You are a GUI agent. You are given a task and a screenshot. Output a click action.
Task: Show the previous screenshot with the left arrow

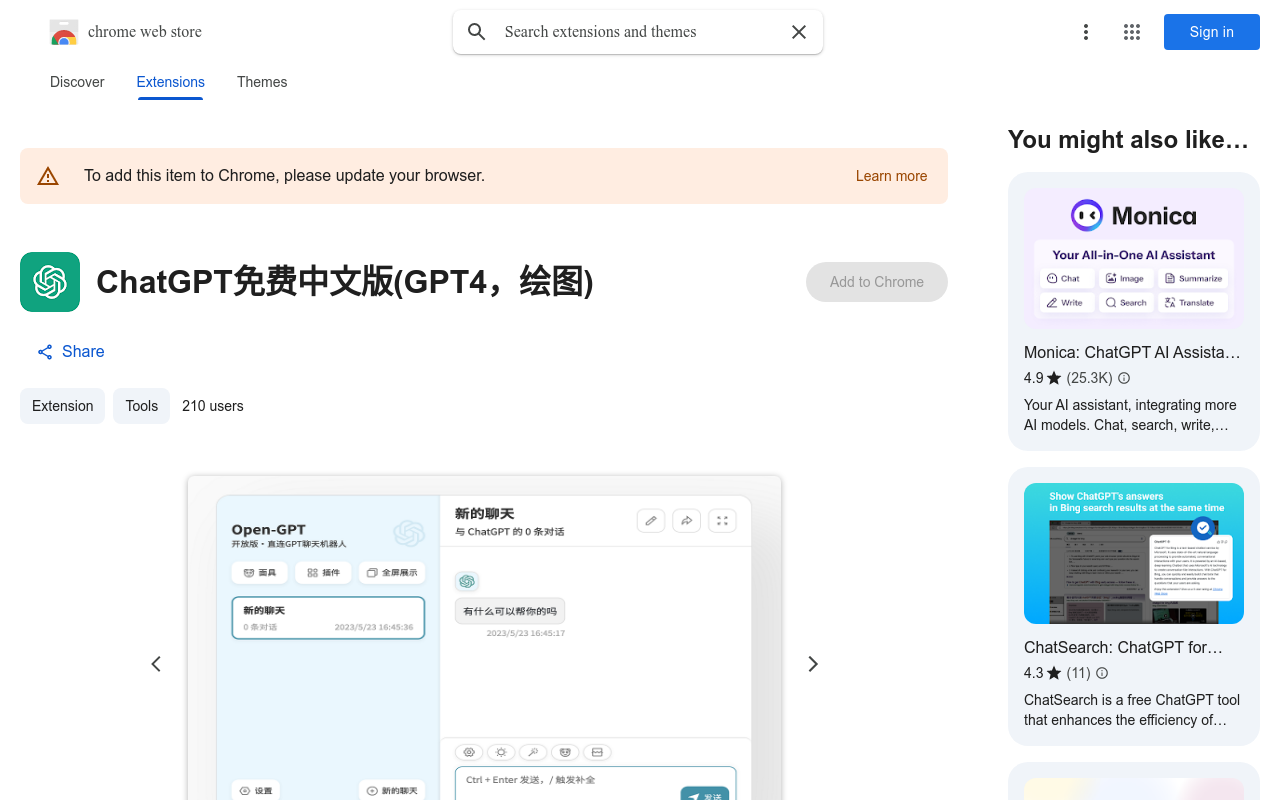[x=156, y=663]
